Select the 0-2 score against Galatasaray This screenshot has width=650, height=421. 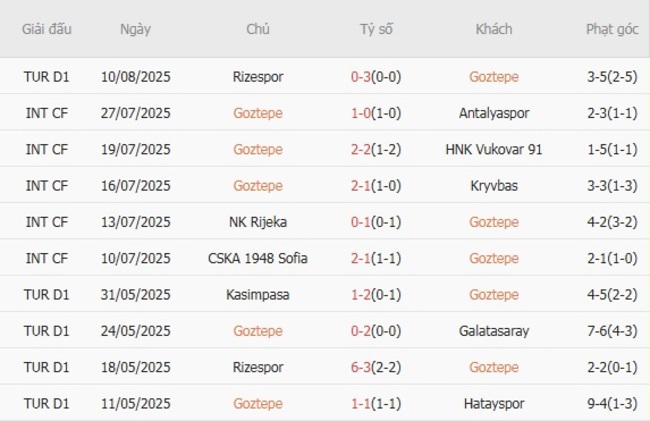tap(363, 330)
